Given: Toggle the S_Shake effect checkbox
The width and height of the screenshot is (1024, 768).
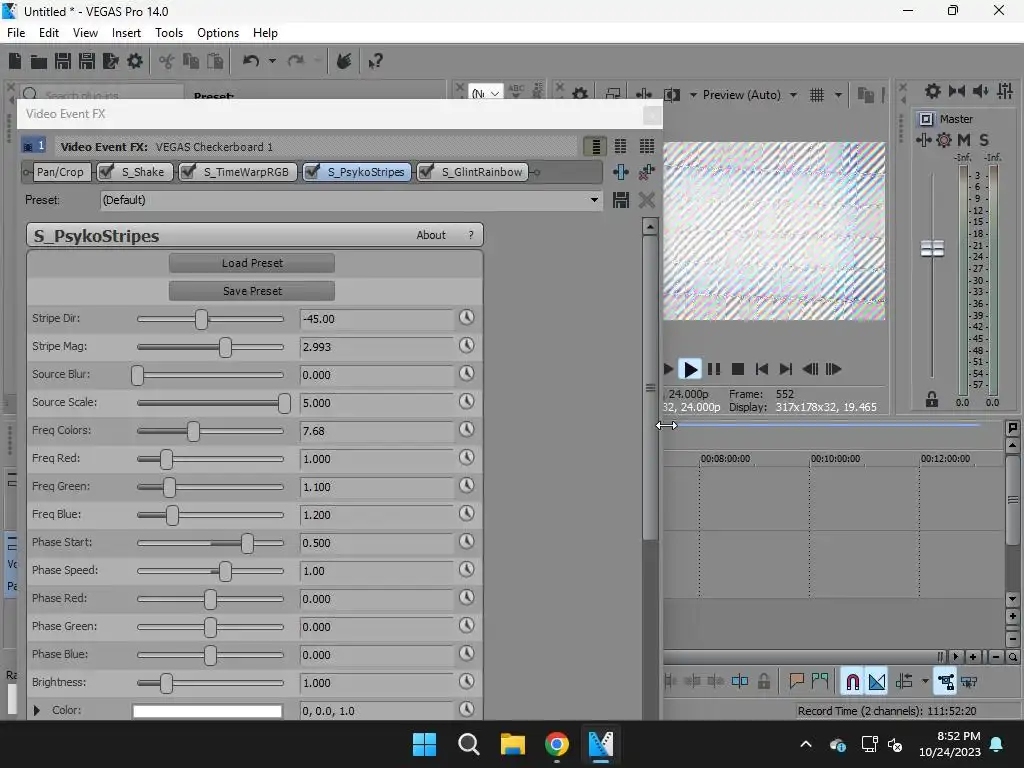Looking at the screenshot, I should pyautogui.click(x=106, y=172).
